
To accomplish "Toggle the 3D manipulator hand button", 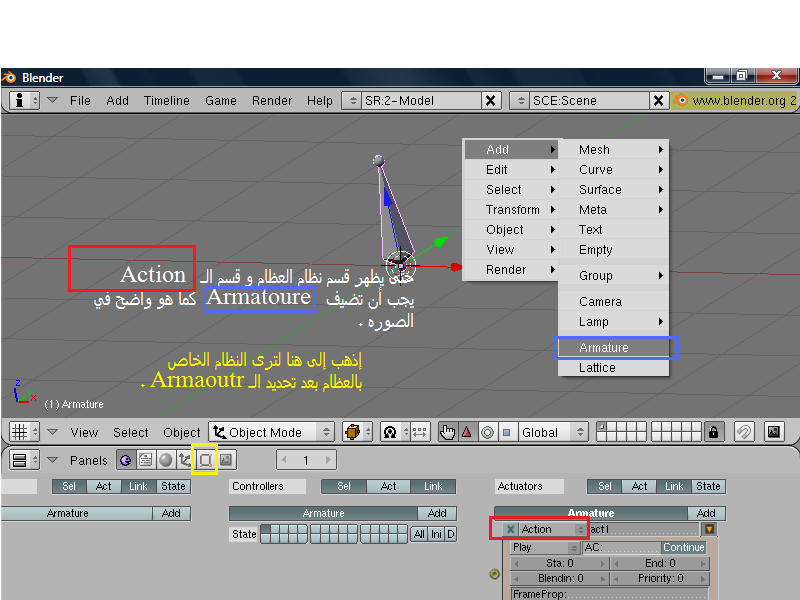I will click(x=448, y=432).
